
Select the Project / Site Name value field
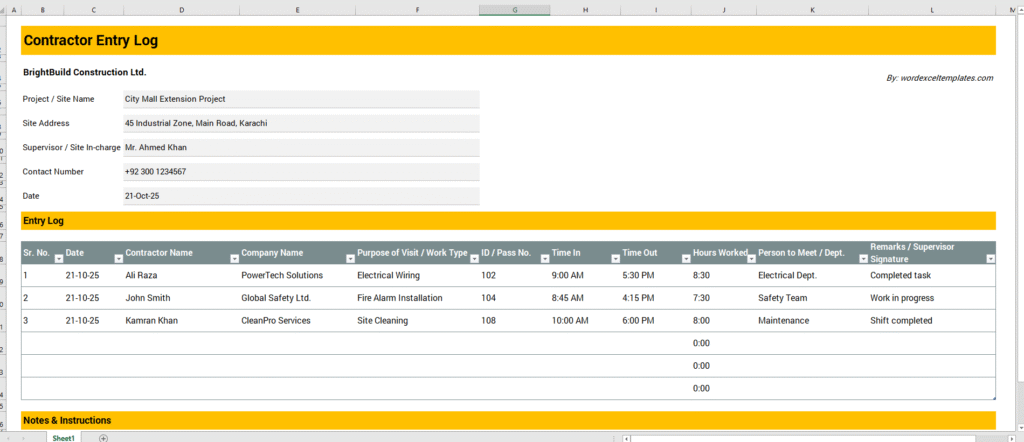pos(300,99)
